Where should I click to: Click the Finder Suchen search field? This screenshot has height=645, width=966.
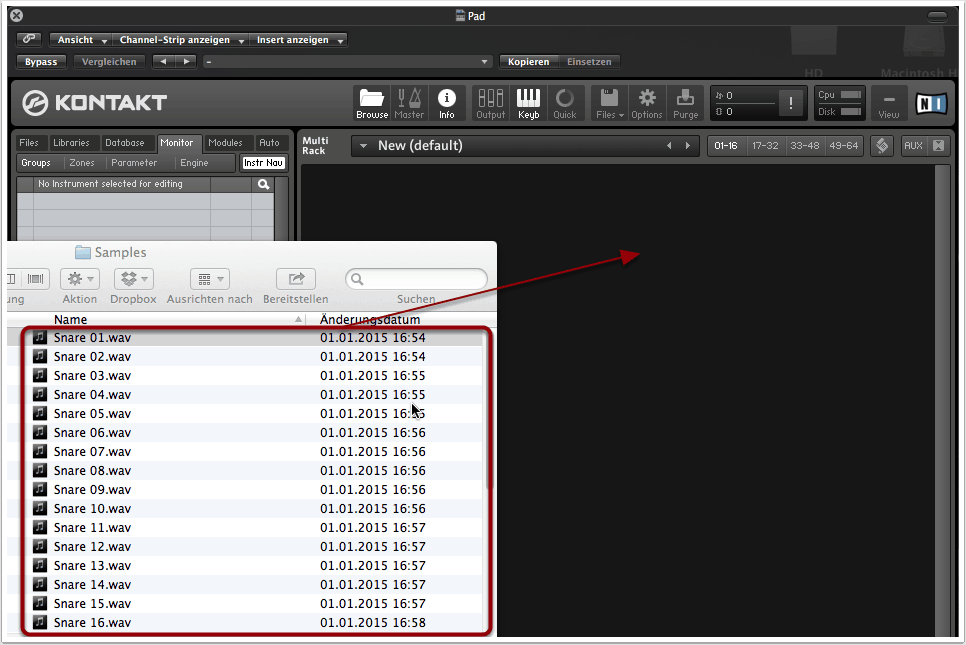pyautogui.click(x=418, y=280)
